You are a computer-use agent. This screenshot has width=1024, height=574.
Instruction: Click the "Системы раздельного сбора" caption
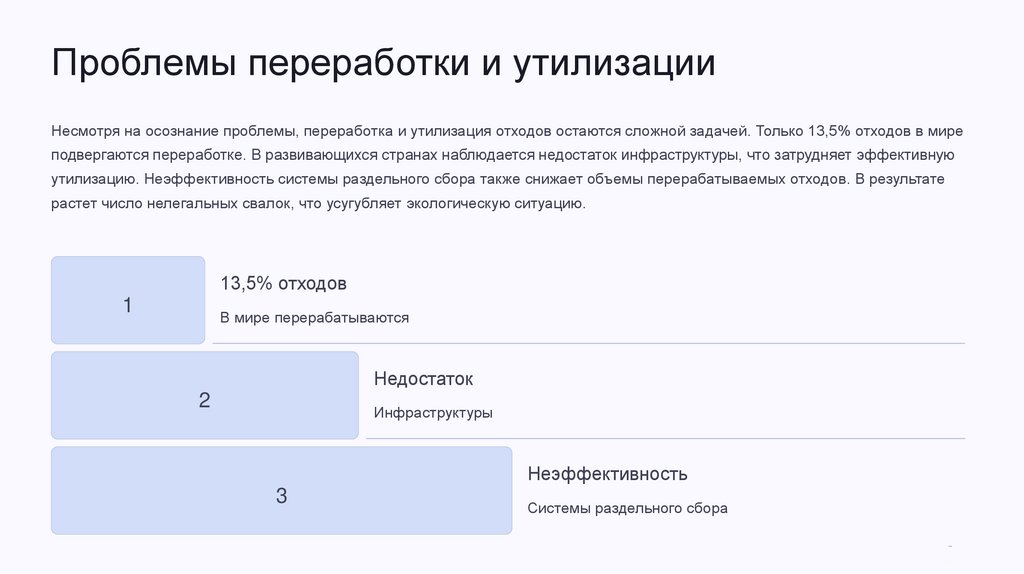[x=627, y=507]
